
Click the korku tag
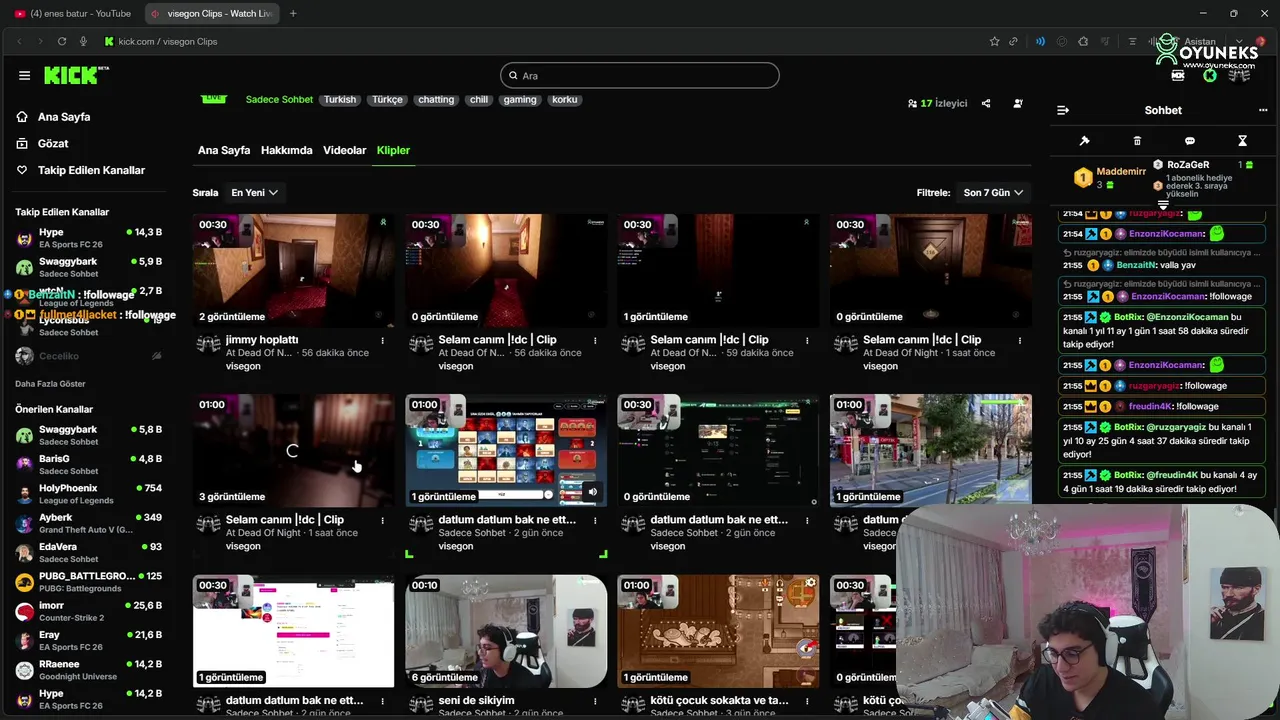tap(565, 100)
